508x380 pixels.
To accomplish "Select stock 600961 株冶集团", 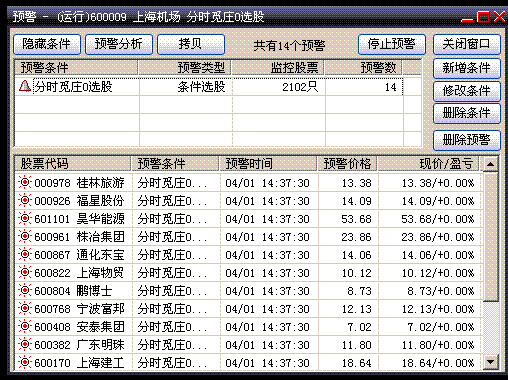I will point(79,237).
